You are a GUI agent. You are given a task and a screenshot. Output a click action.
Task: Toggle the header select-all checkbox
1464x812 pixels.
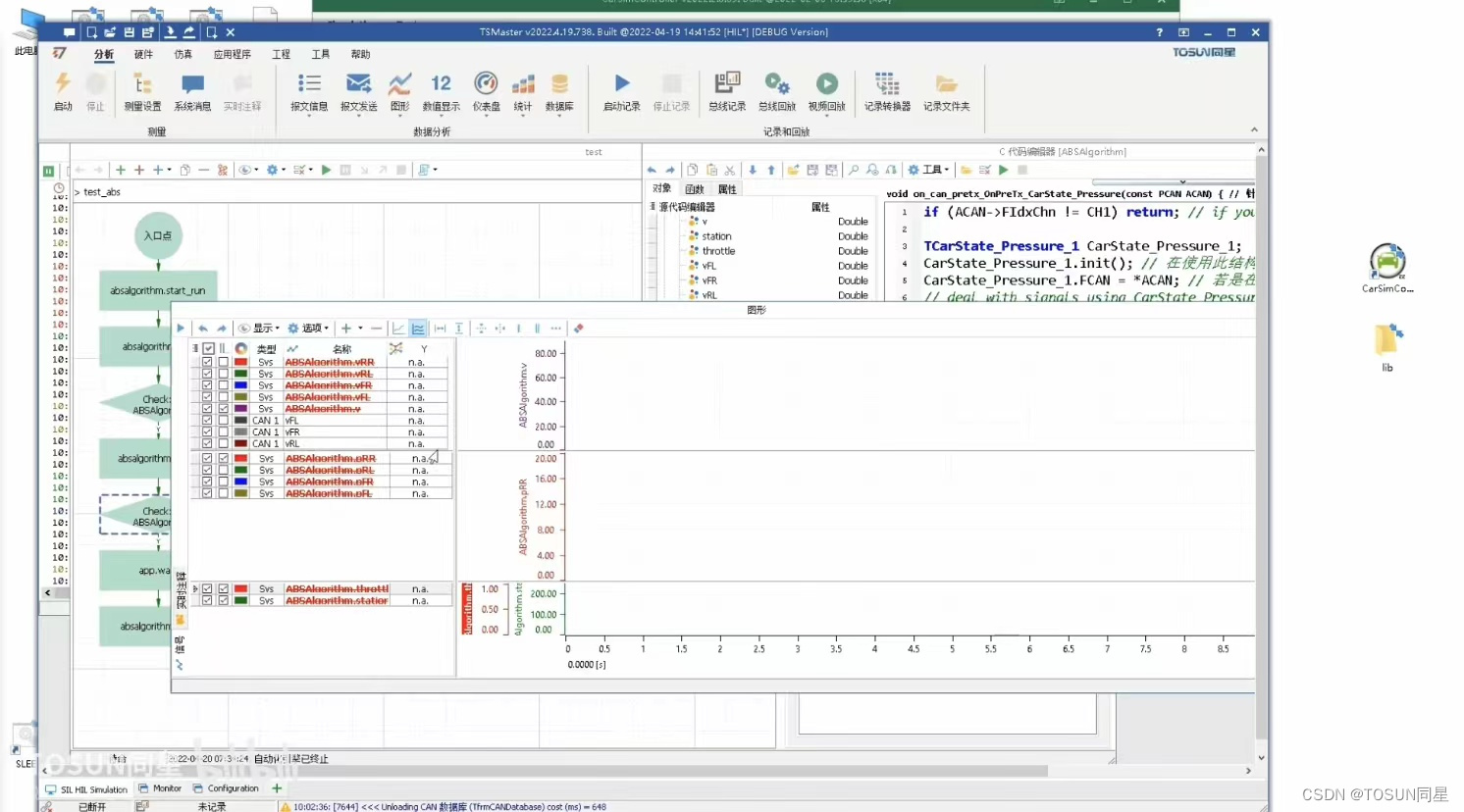[x=208, y=348]
